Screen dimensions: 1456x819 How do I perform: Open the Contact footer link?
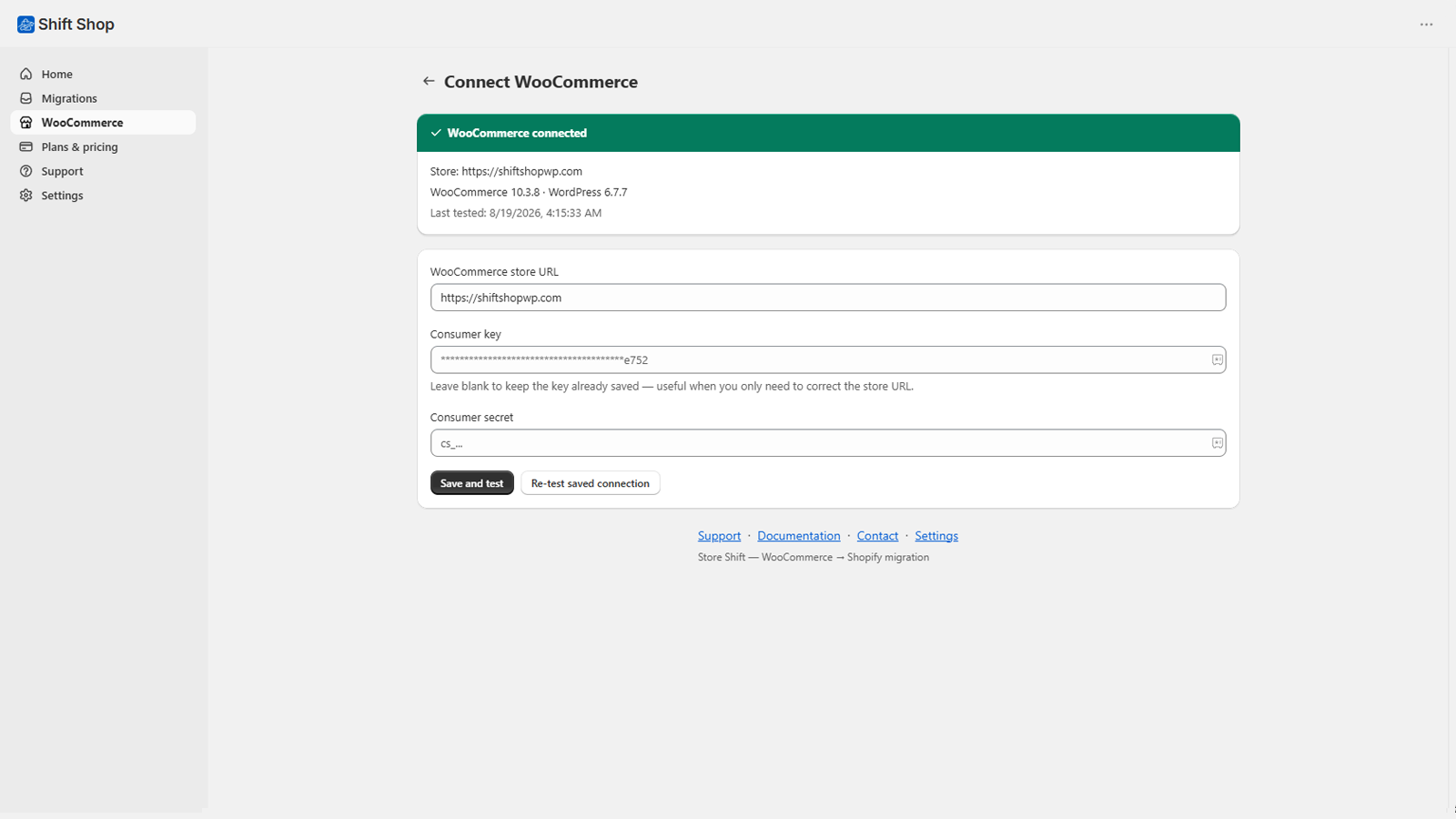click(877, 536)
